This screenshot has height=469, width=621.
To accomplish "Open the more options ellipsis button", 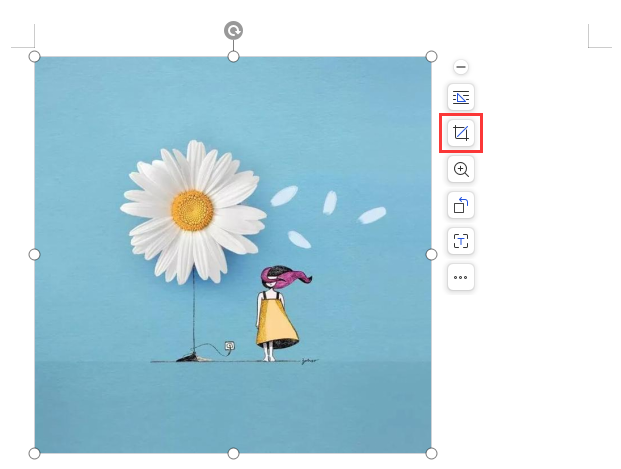I will (461, 277).
